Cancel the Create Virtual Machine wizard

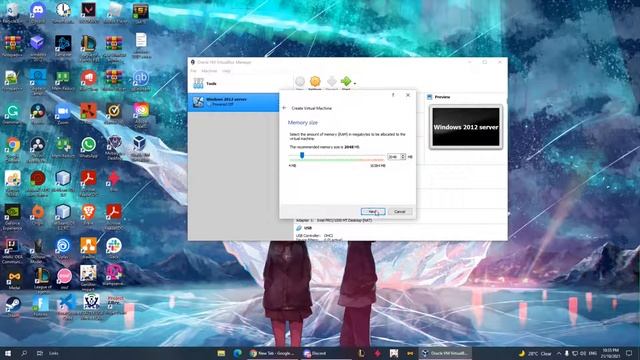(x=400, y=211)
